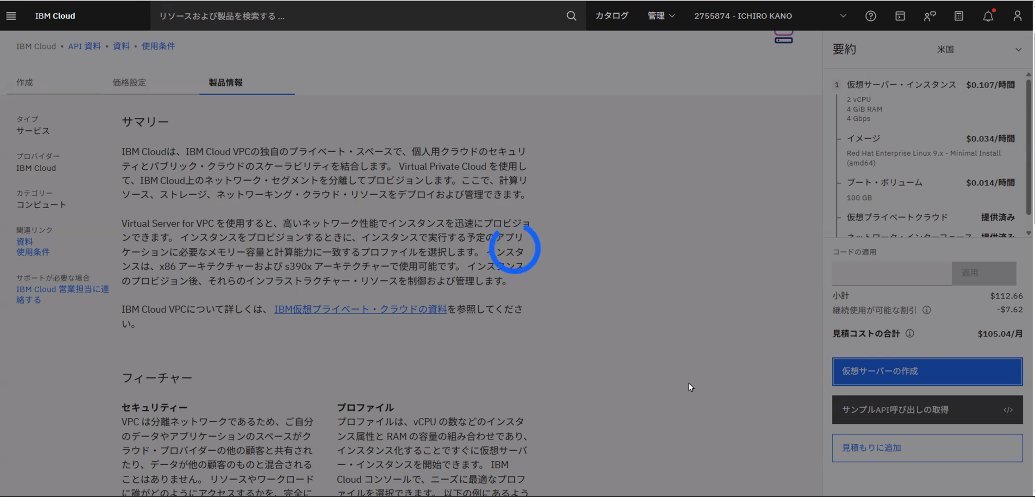Open the IBM Cloud Shell icon
1035x497 pixels.
tap(900, 16)
